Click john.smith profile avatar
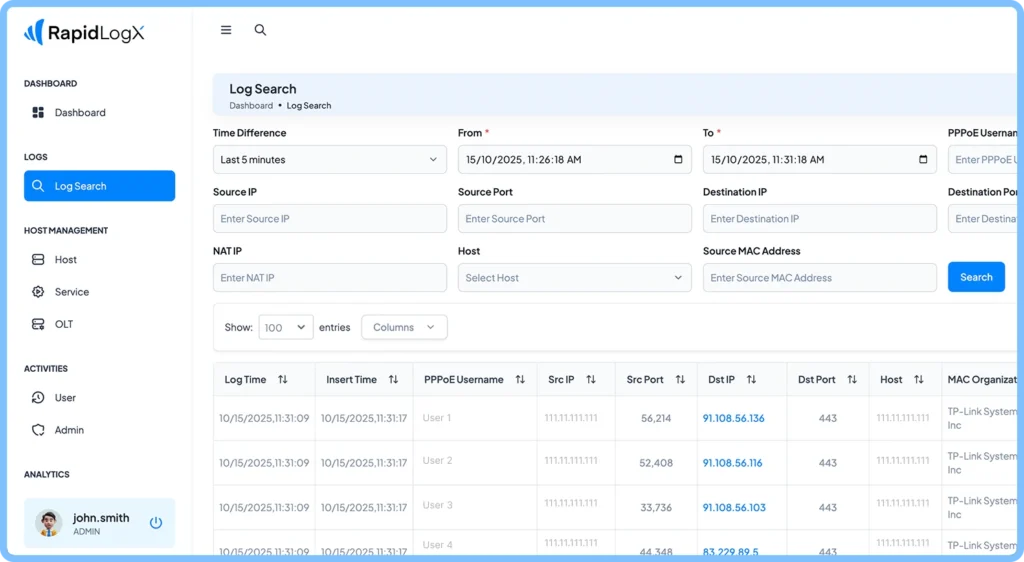1024x562 pixels. coord(48,523)
